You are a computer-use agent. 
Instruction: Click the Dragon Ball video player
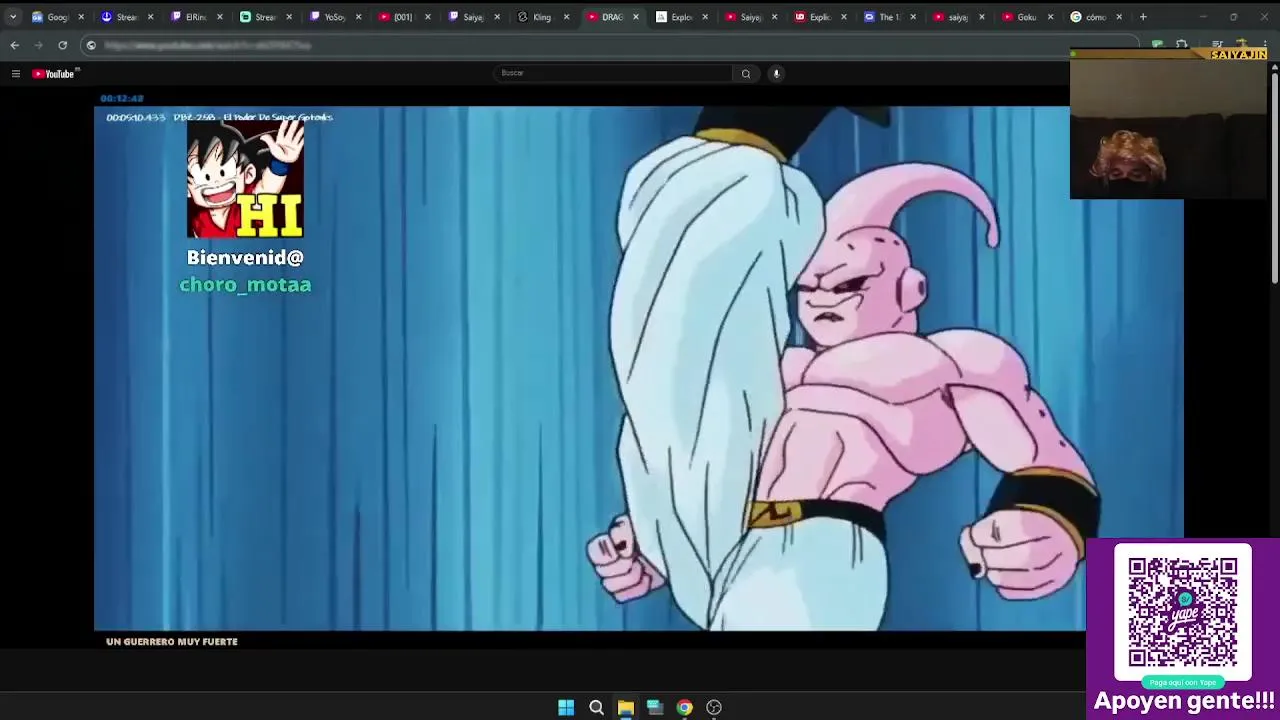pos(639,368)
